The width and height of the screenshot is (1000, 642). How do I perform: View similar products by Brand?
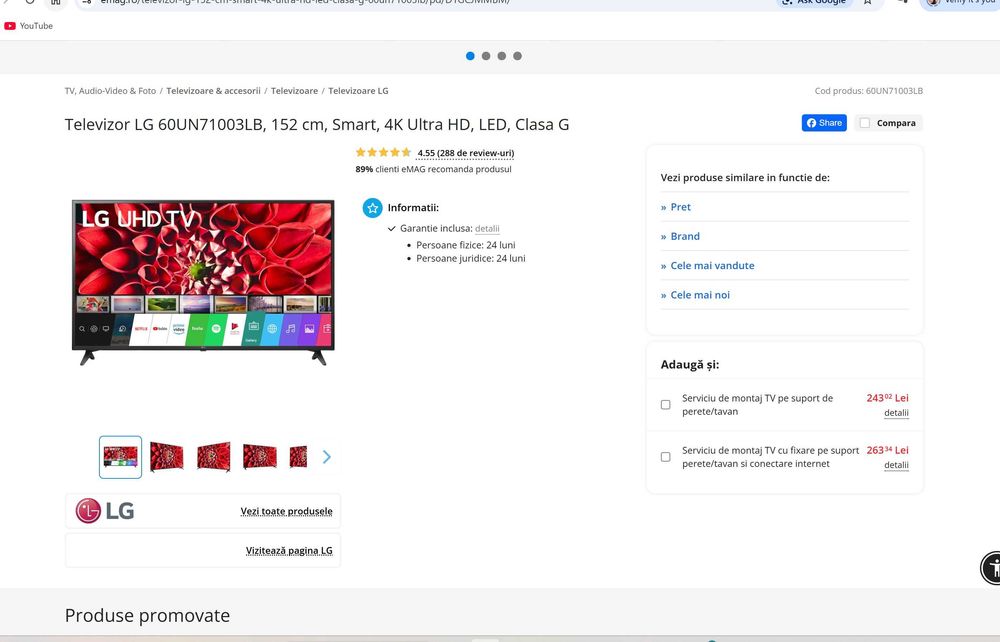685,237
